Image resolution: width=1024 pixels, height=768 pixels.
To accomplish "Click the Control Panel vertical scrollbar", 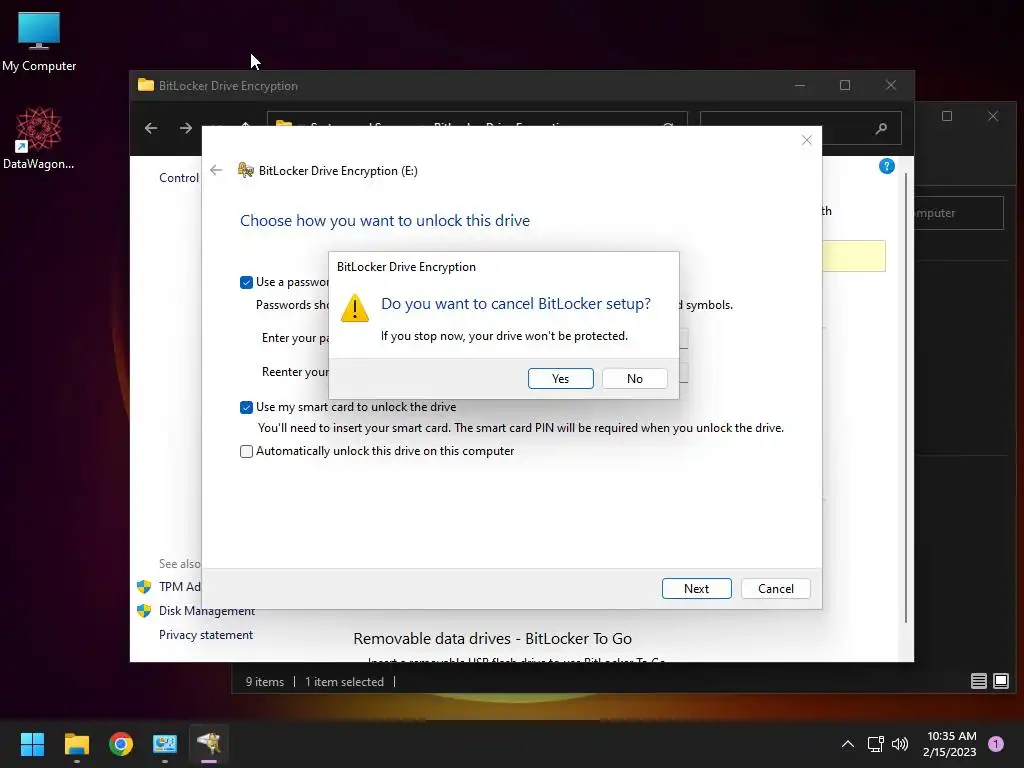I will 905,397.
